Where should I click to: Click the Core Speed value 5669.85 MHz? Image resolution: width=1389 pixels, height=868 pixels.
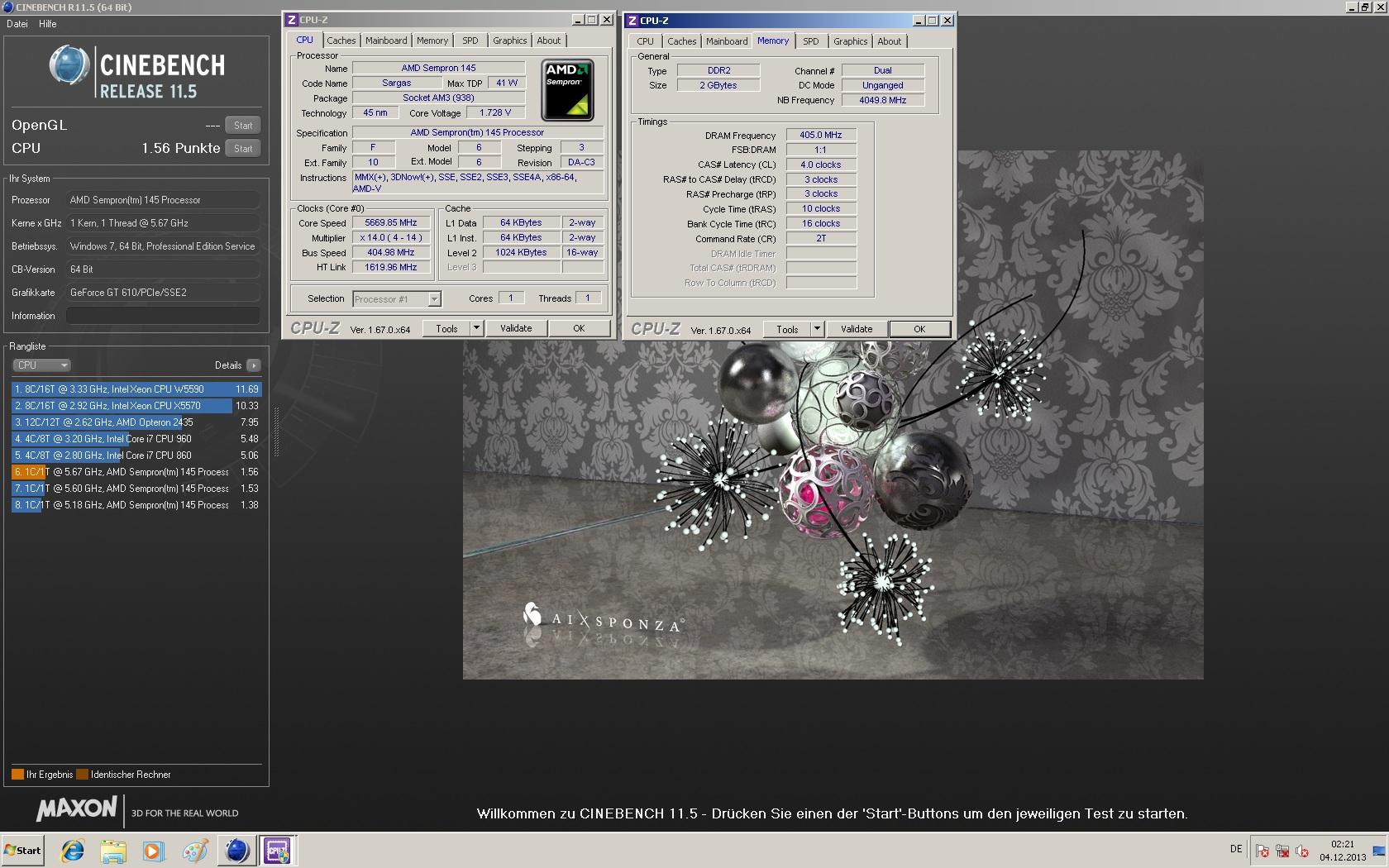point(391,223)
